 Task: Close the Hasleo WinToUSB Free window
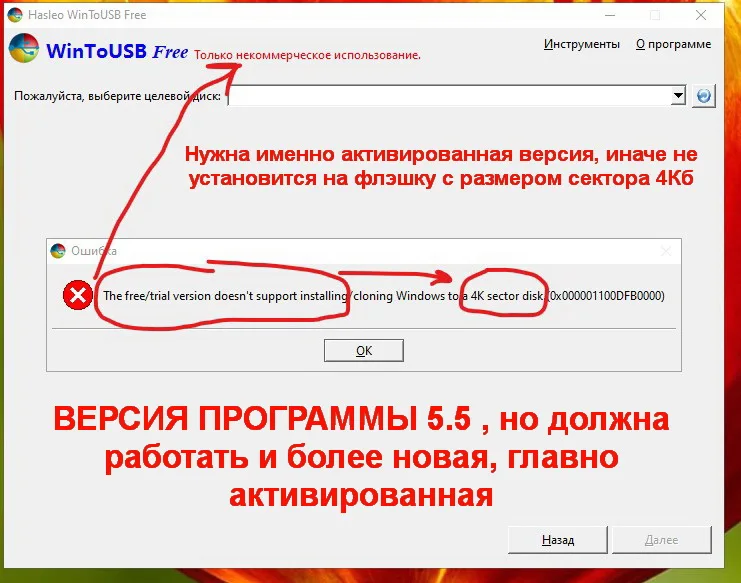coord(701,15)
